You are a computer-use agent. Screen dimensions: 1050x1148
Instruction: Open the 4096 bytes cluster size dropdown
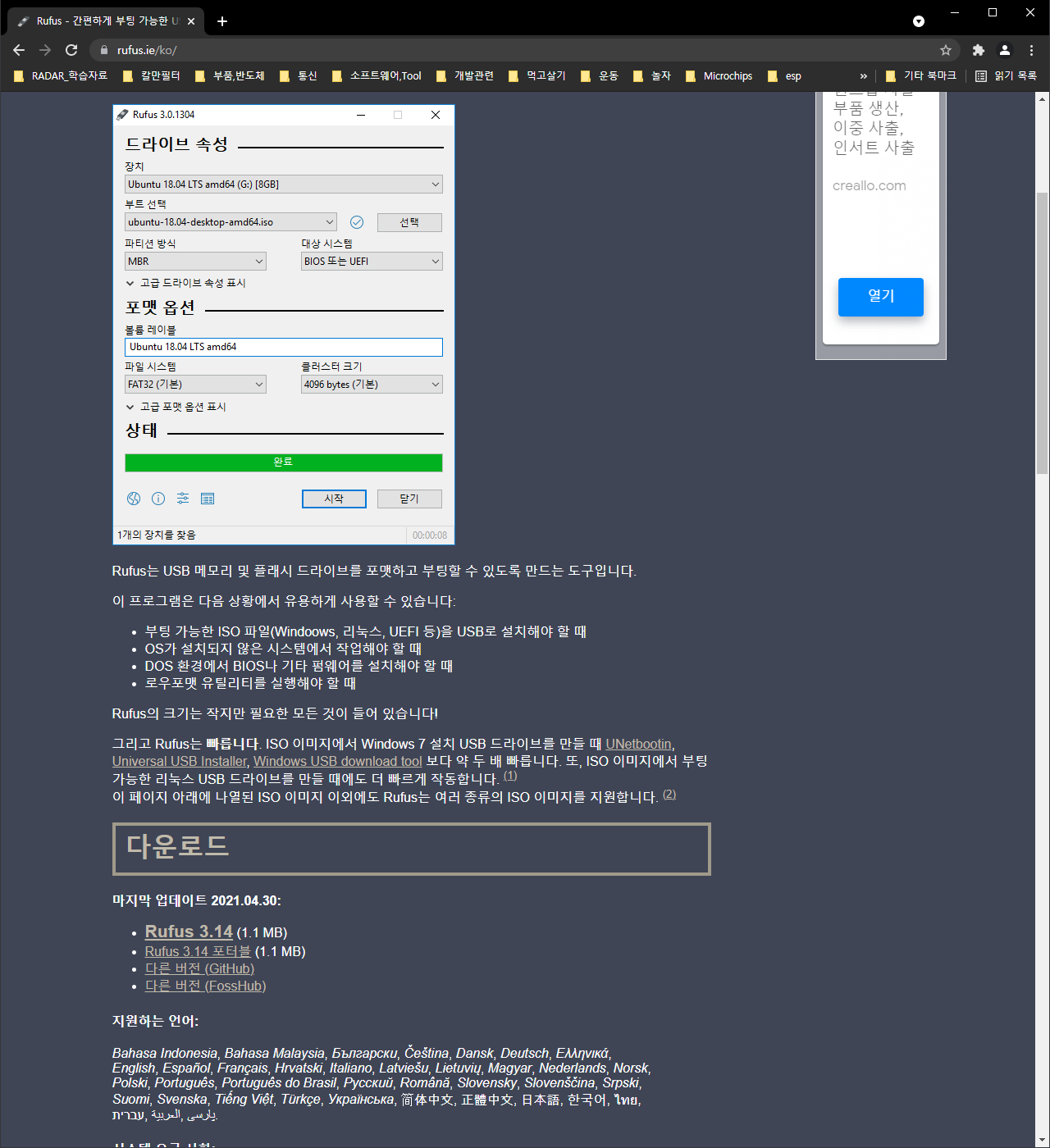(372, 385)
